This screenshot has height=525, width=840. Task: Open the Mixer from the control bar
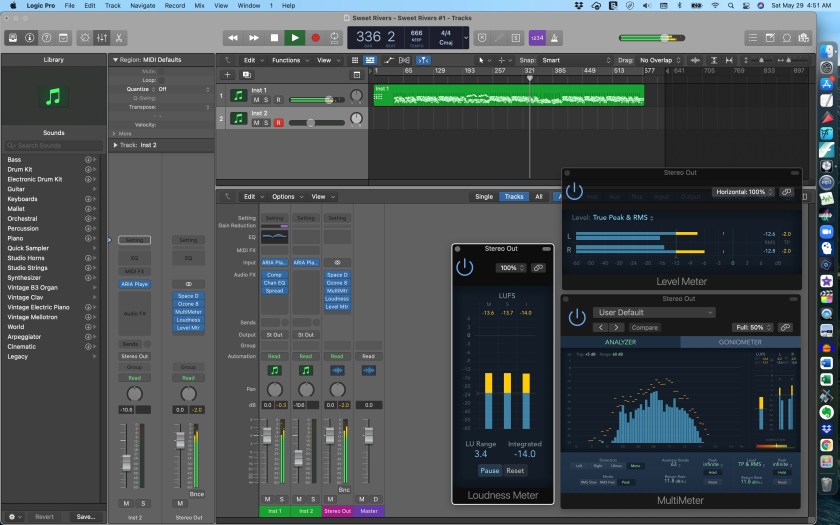[102, 38]
